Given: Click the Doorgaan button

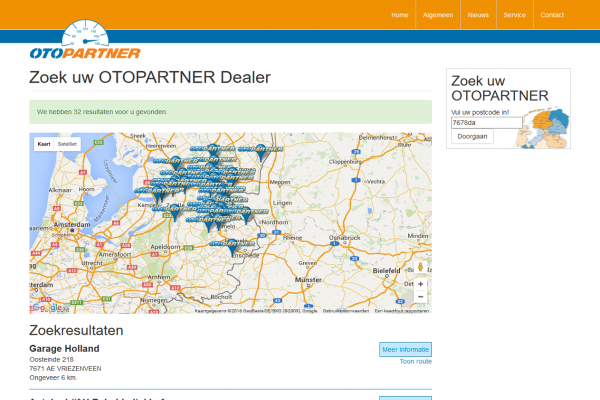Looking at the screenshot, I should pos(472,137).
